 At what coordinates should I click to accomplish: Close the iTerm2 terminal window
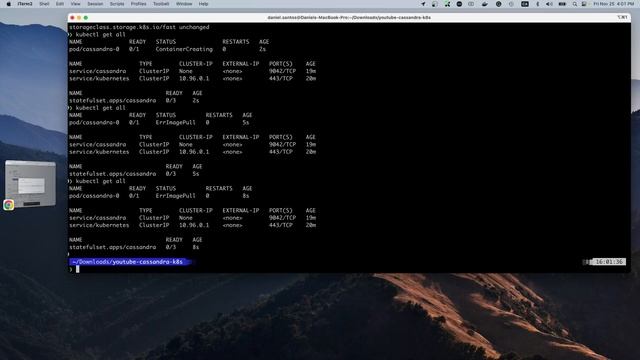point(73,18)
